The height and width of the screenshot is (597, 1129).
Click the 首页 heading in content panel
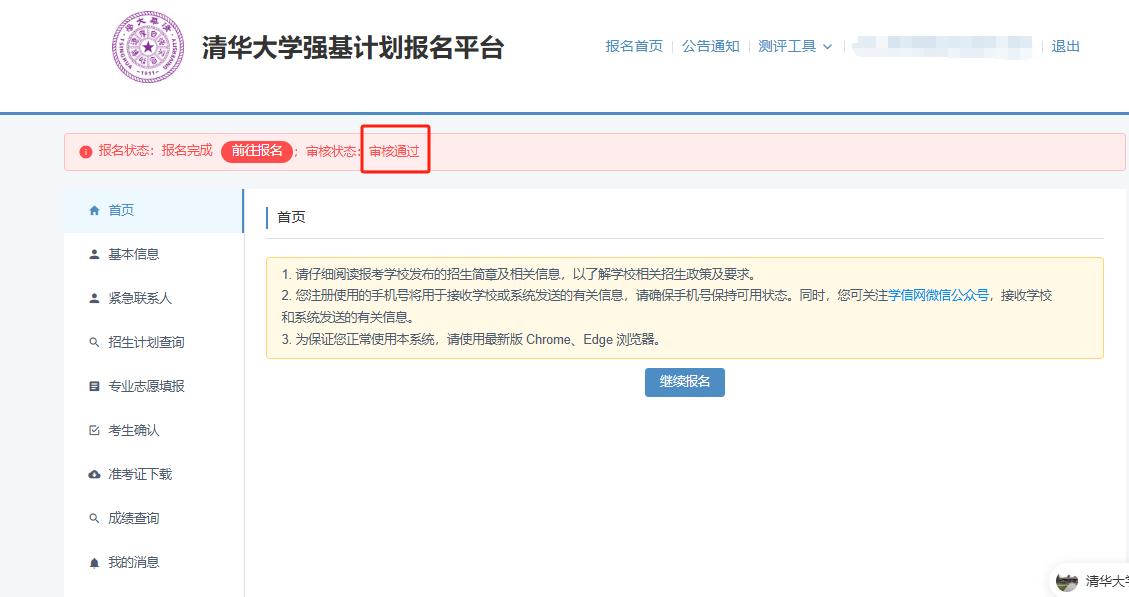point(292,217)
